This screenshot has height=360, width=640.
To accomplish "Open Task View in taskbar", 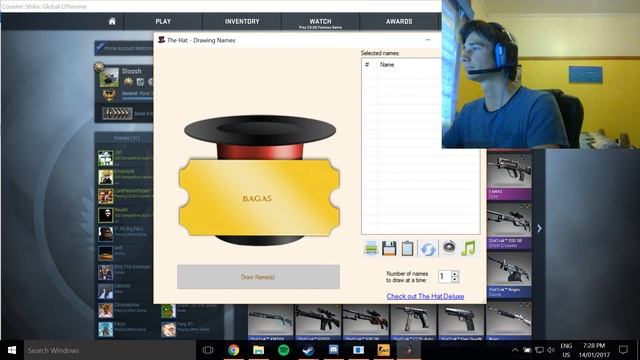I will tap(208, 350).
